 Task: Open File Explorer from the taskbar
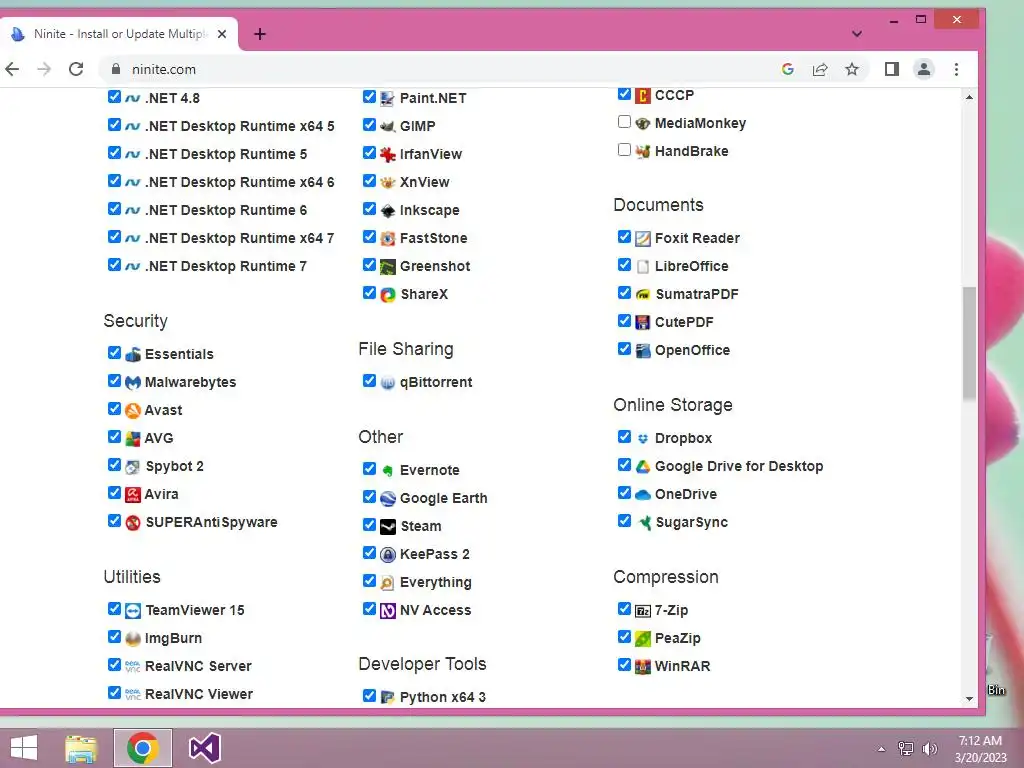(x=81, y=748)
